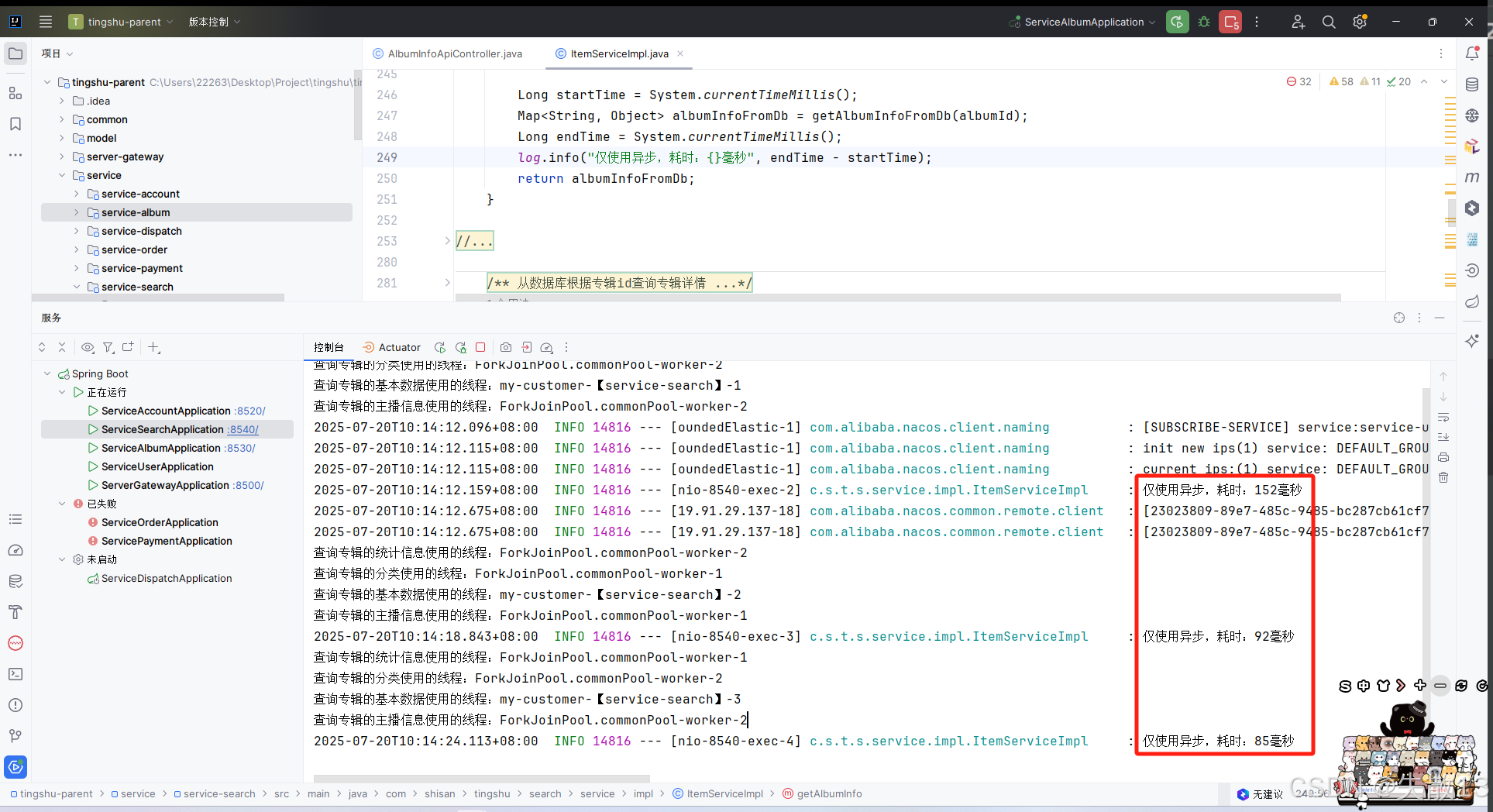This screenshot has width=1493, height=812.
Task: Toggle the Services filter funnel
Action: pyautogui.click(x=108, y=347)
